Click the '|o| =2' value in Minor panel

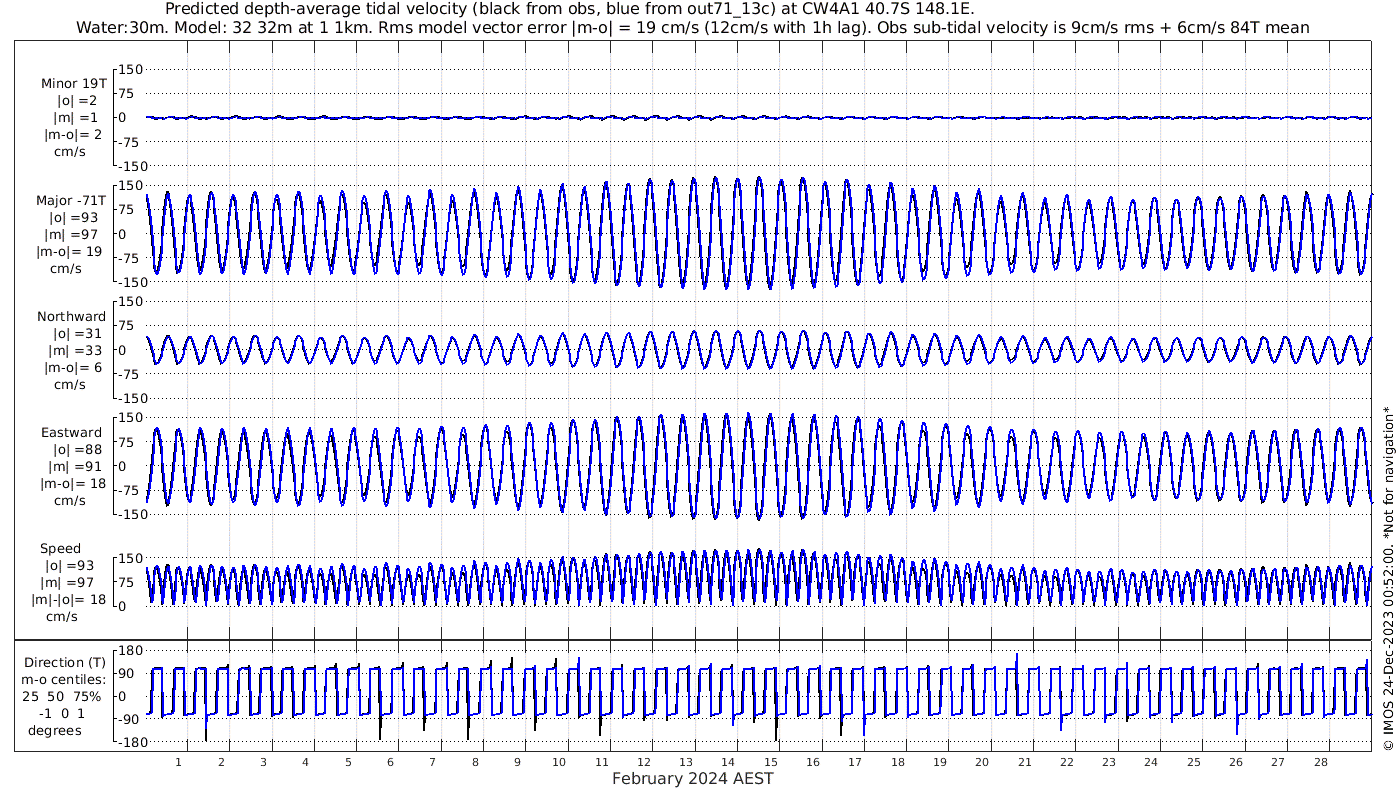click(x=77, y=101)
